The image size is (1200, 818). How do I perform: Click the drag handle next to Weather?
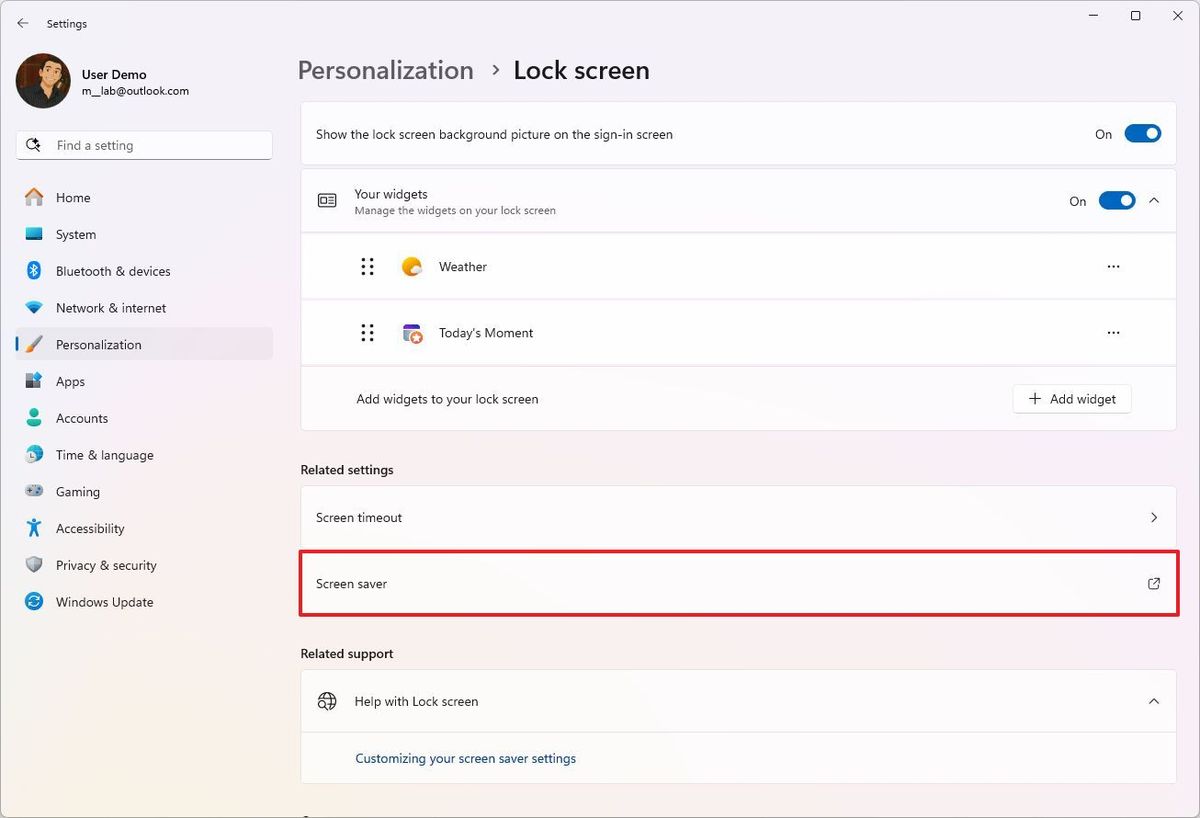tap(367, 266)
